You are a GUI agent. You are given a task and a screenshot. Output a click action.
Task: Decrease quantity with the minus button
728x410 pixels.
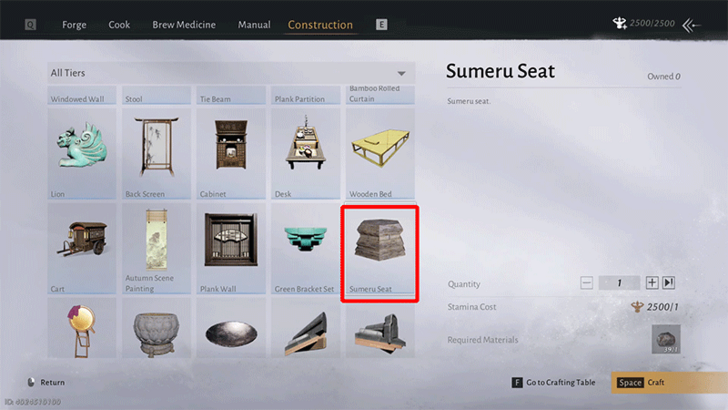tap(586, 282)
